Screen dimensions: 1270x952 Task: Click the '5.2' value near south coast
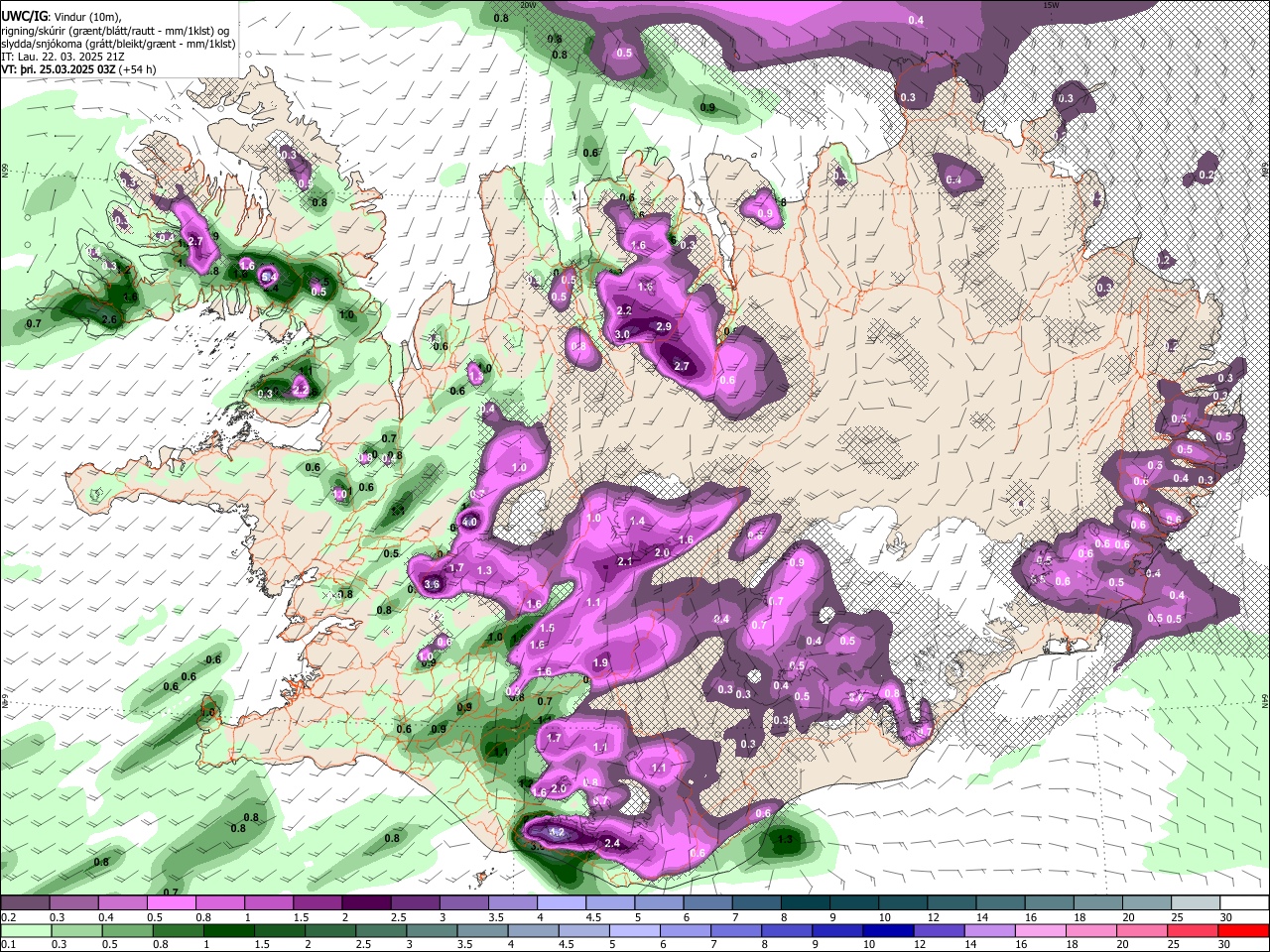[556, 832]
